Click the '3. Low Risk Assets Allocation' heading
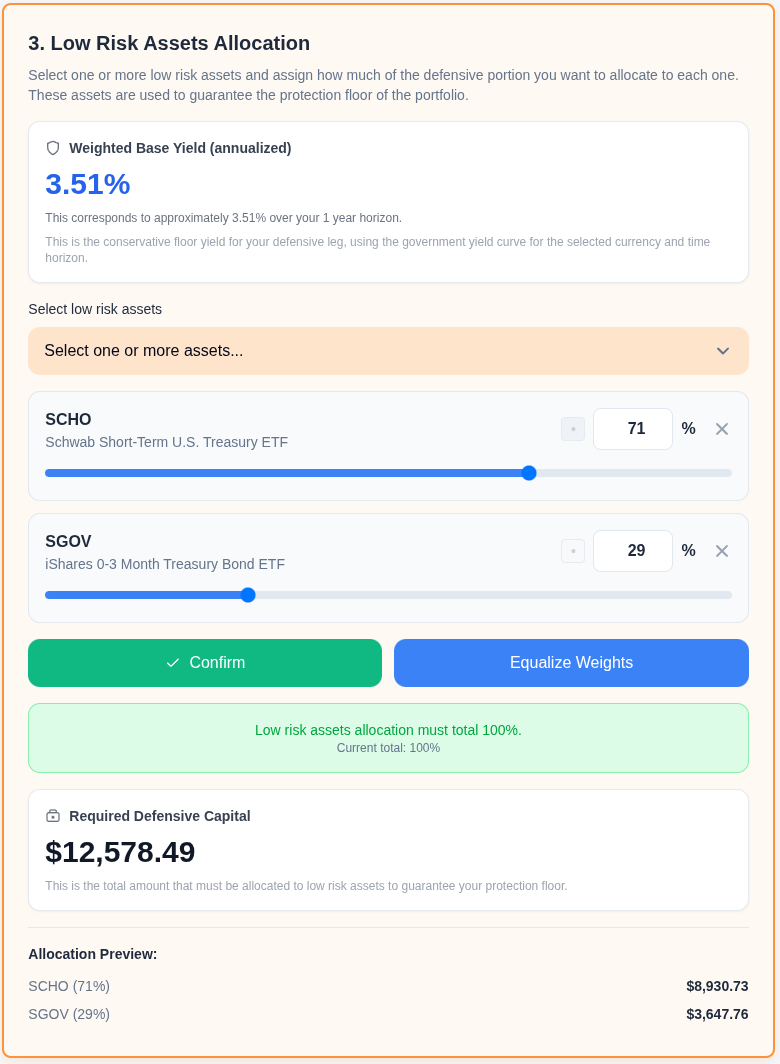This screenshot has width=780, height=1064. (x=168, y=44)
